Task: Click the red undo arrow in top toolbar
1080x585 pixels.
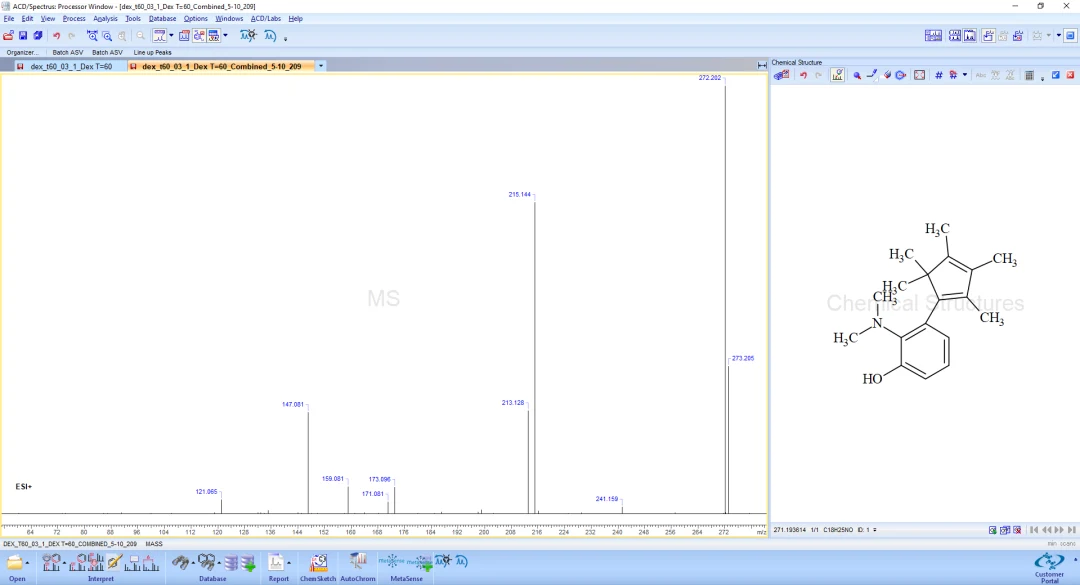Action: coord(56,36)
